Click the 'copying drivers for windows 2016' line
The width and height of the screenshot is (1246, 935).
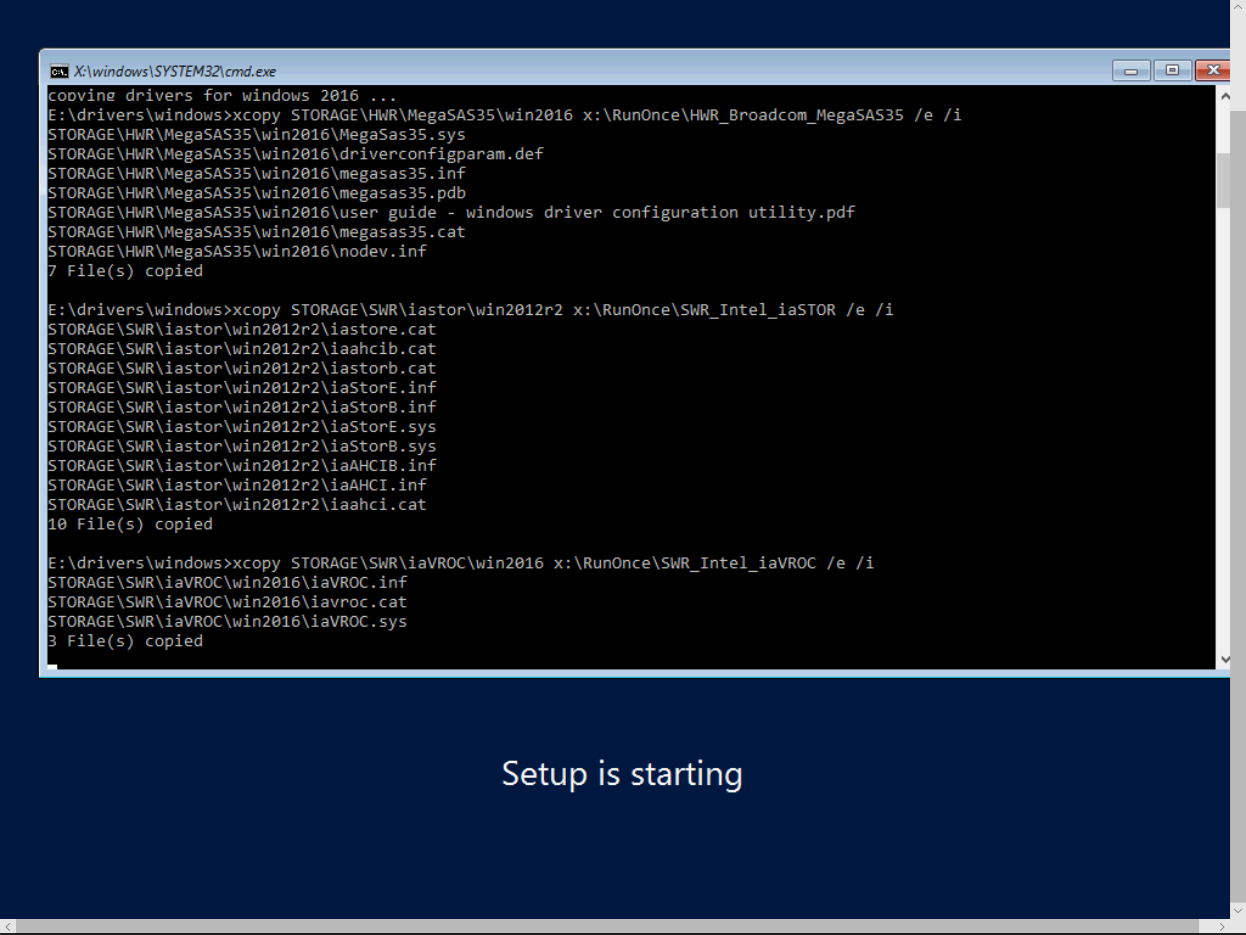point(222,96)
